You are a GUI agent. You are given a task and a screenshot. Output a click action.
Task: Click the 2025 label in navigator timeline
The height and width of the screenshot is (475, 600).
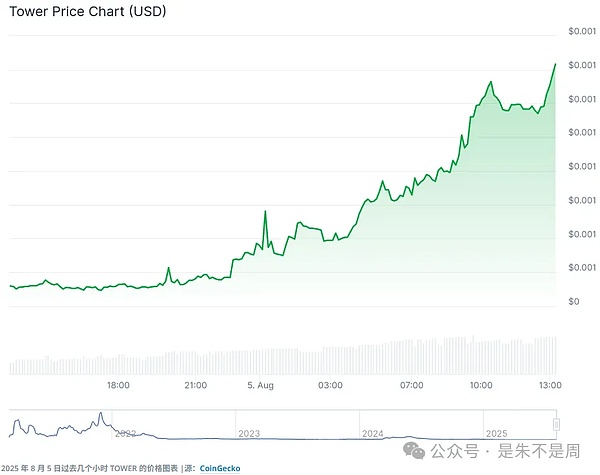click(x=496, y=433)
